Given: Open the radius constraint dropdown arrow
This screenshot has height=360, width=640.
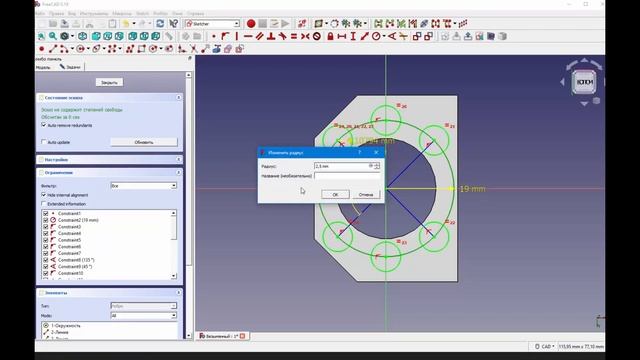Looking at the screenshot, I should pyautogui.click(x=384, y=37).
